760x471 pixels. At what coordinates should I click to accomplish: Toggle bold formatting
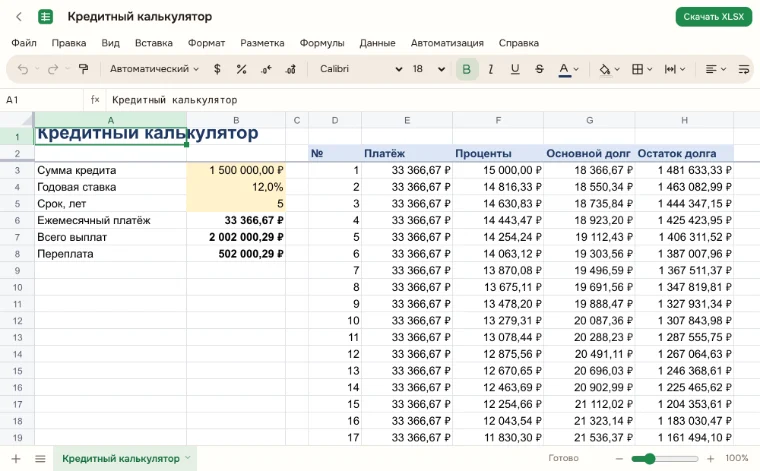pyautogui.click(x=467, y=69)
